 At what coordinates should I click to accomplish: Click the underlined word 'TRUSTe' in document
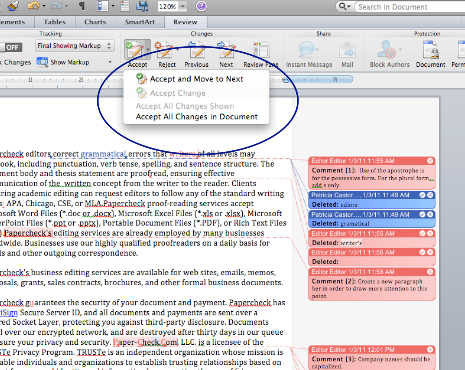92,352
